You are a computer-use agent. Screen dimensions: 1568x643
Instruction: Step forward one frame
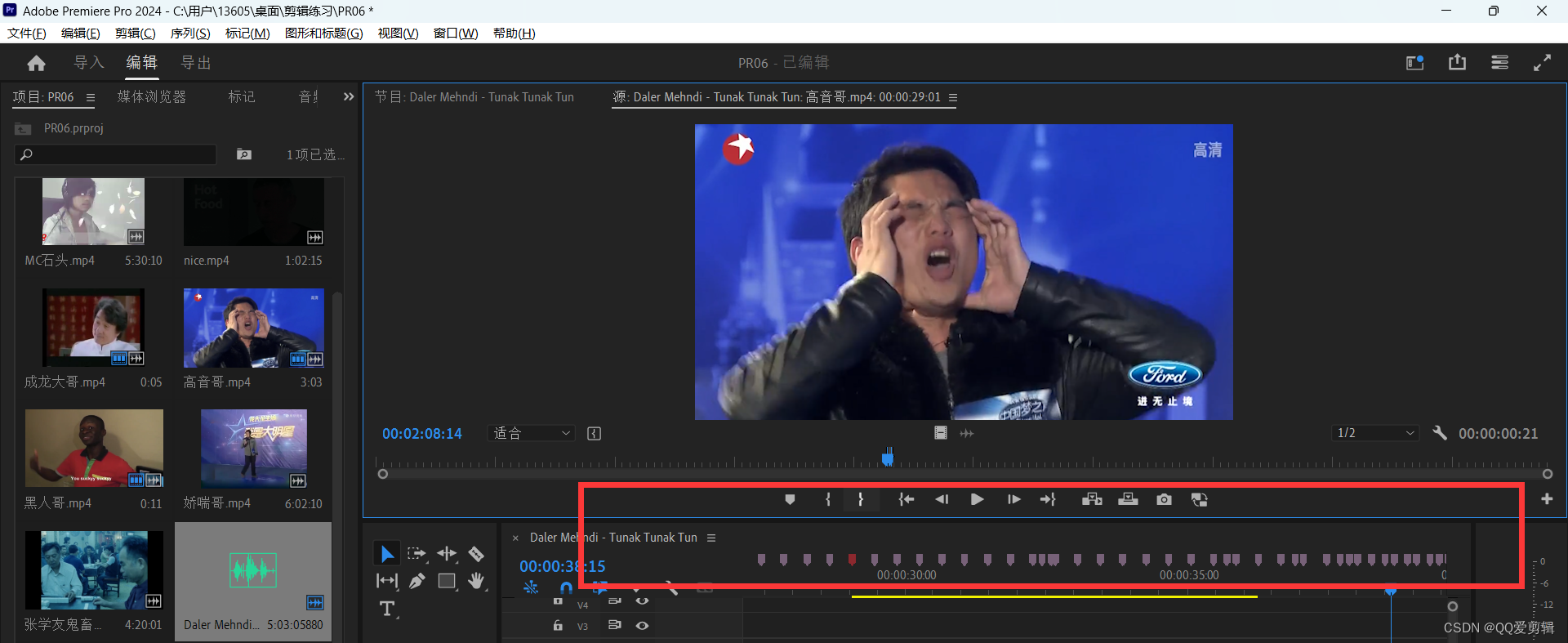[1013, 499]
